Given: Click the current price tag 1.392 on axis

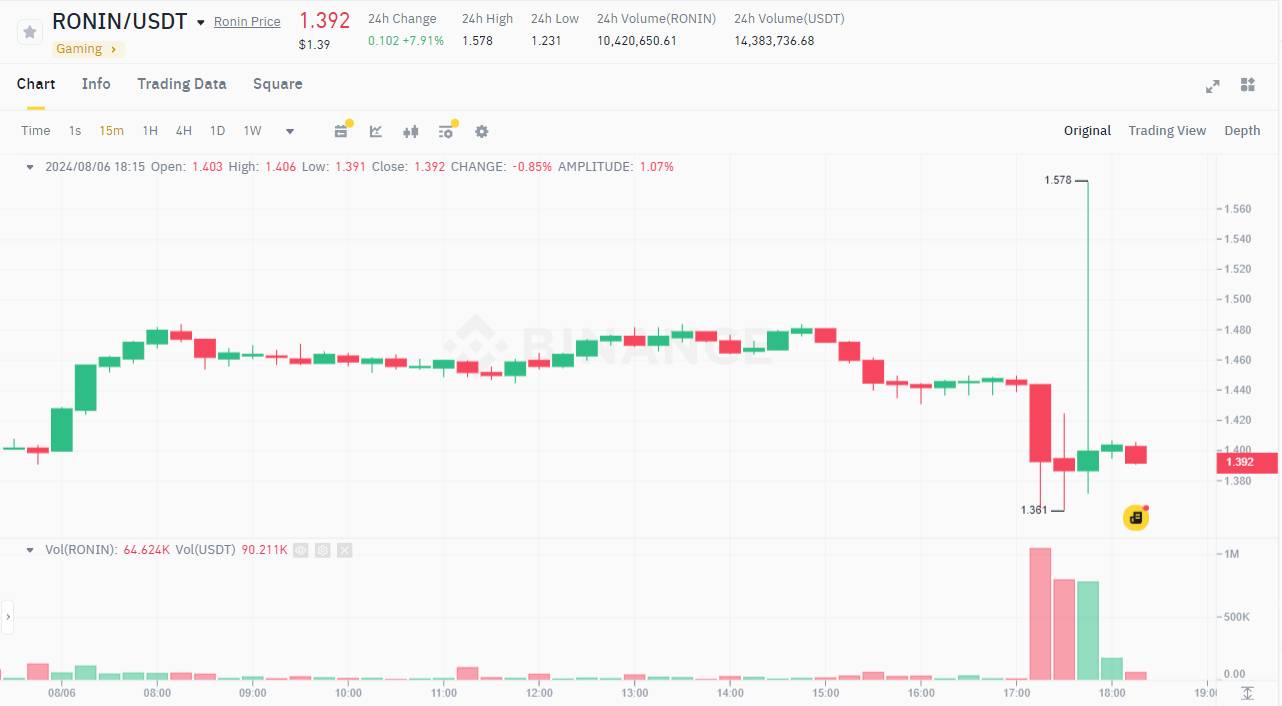Looking at the screenshot, I should coord(1247,462).
